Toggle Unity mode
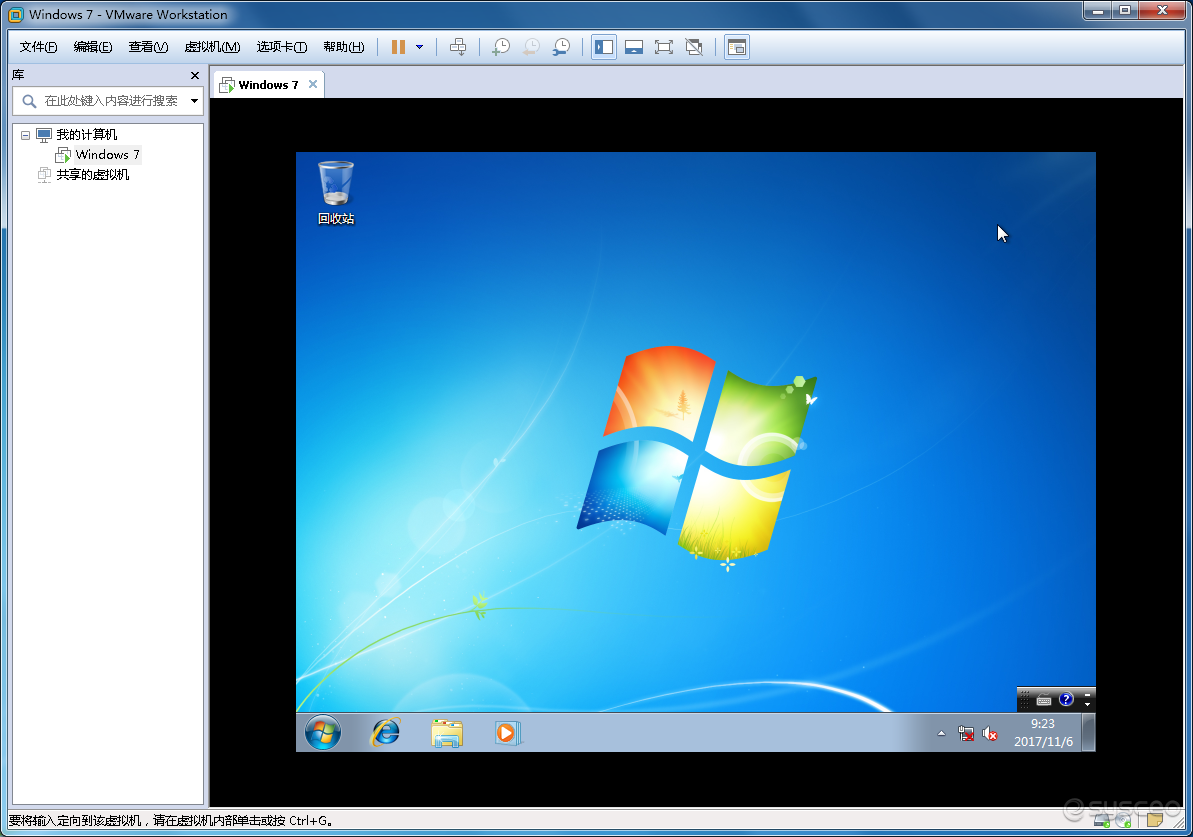Screen dimensions: 1193x837 coord(694,47)
